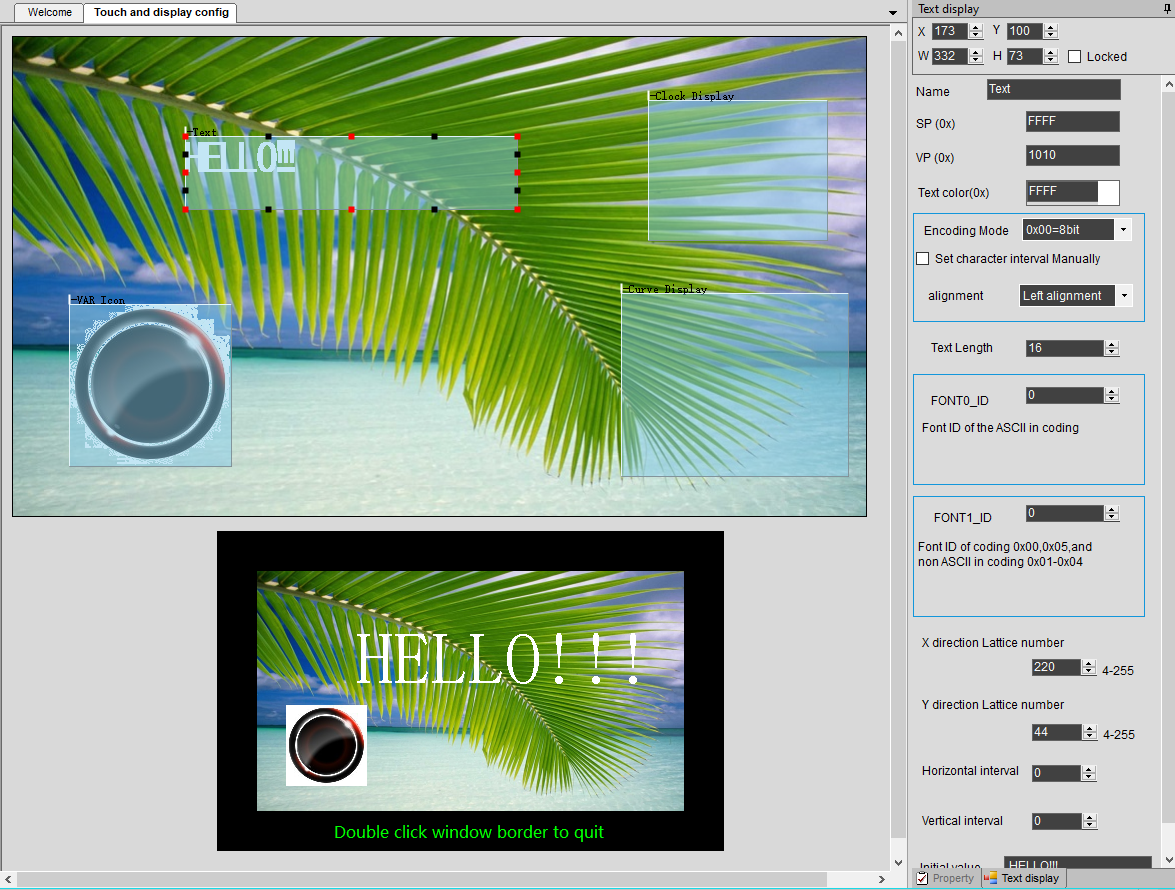Screen dimensions: 1175x890
Task: Switch to the Welcome tab
Action: [49, 12]
